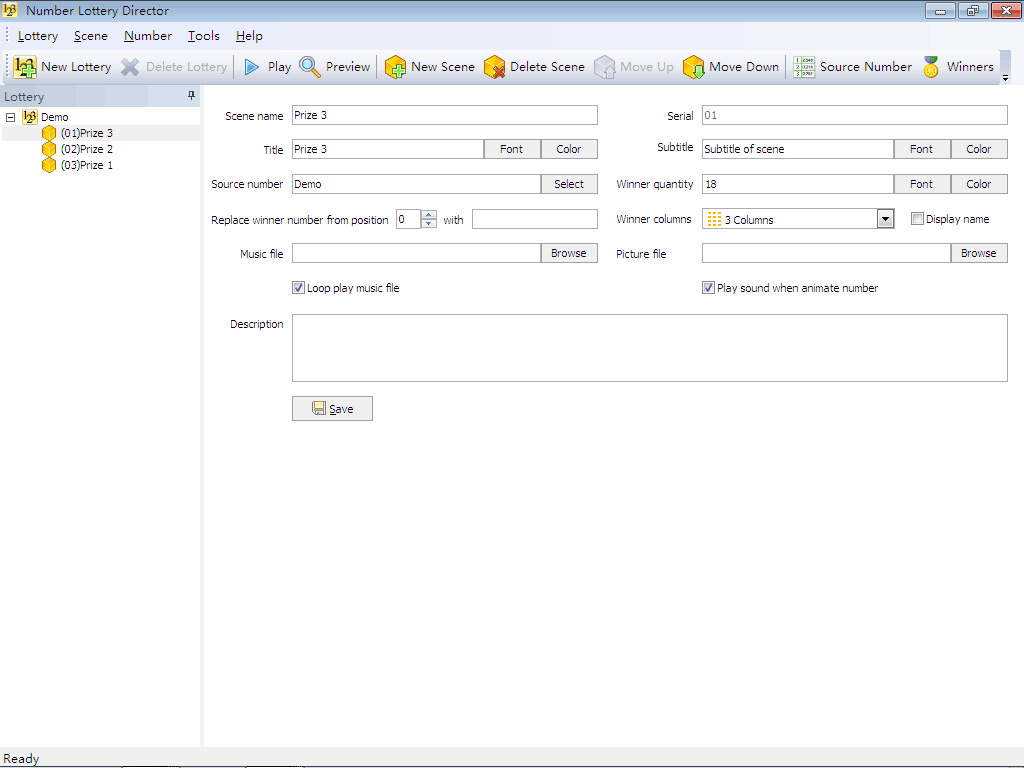The width and height of the screenshot is (1024, 768).
Task: Open the Winners medal icon
Action: (x=931, y=67)
